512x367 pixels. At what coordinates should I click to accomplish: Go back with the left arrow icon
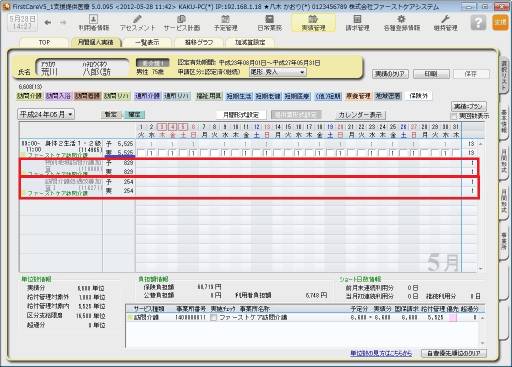(x=48, y=23)
